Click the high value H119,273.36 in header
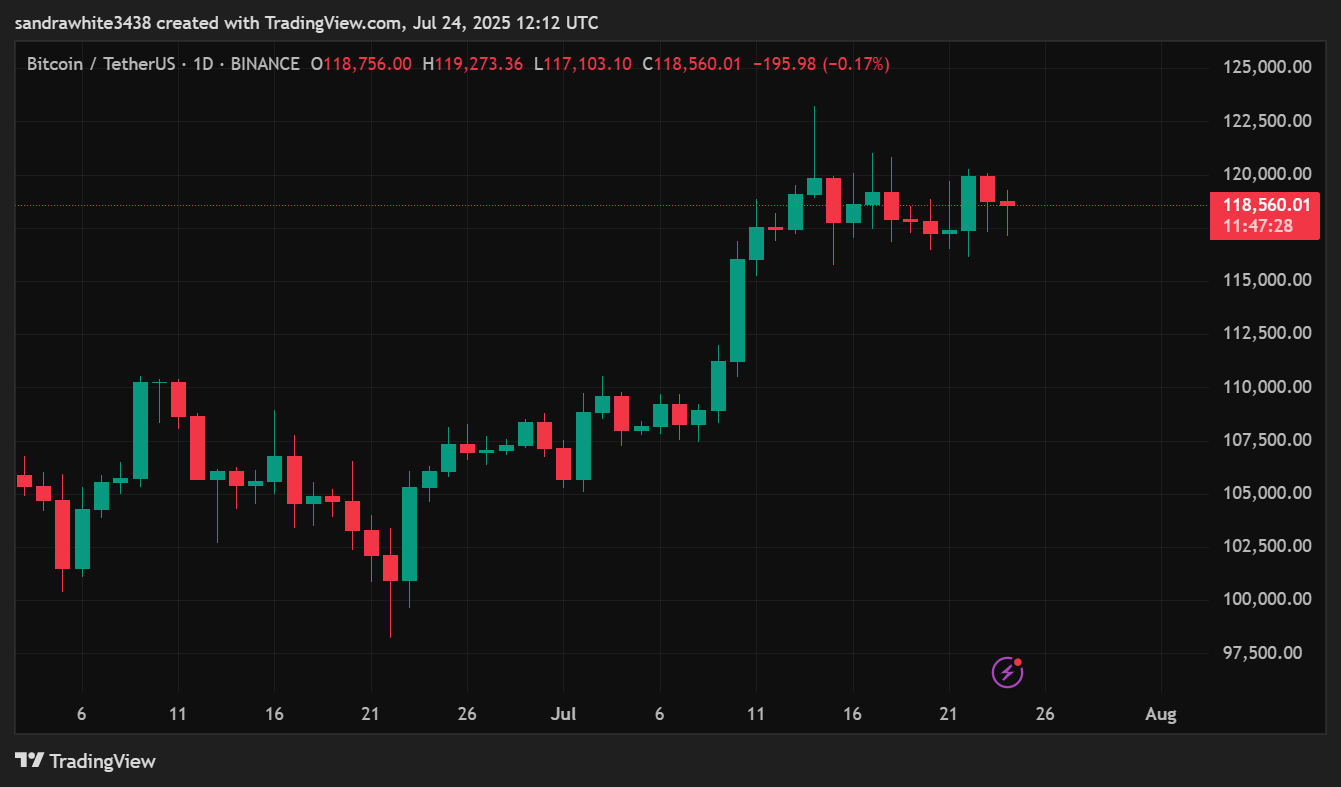This screenshot has height=787, width=1341. click(472, 64)
